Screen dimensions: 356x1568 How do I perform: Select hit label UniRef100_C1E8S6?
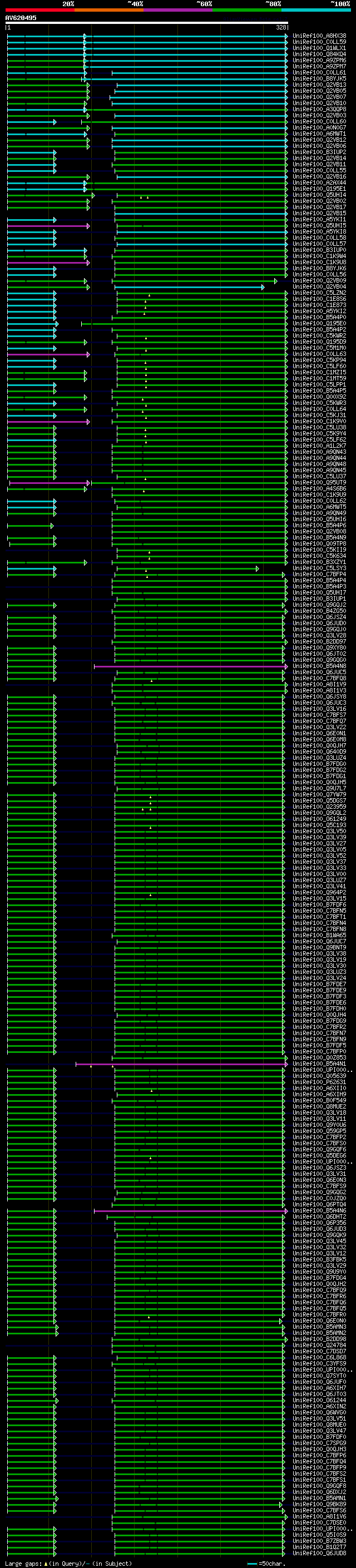point(319,299)
